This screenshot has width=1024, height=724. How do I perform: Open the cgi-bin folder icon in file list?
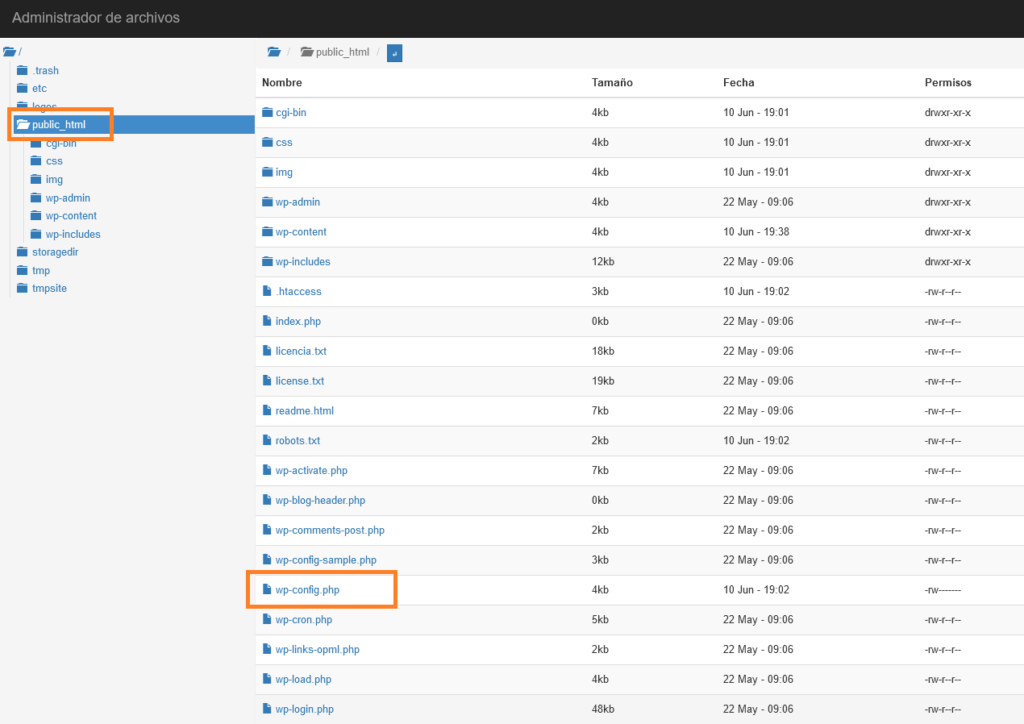(265, 112)
